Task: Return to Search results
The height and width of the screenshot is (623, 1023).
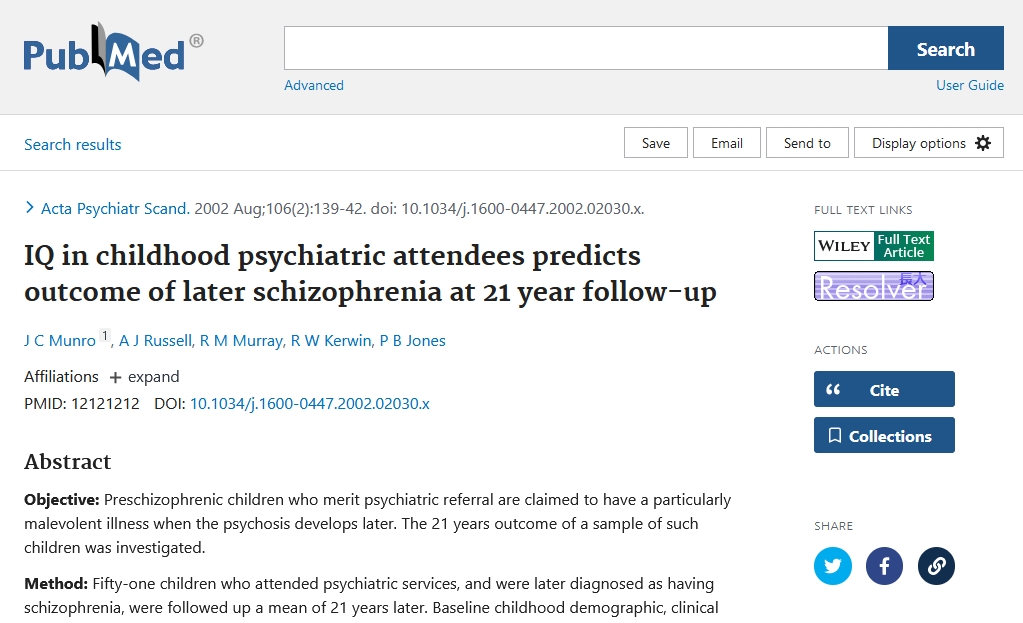Action: (72, 144)
